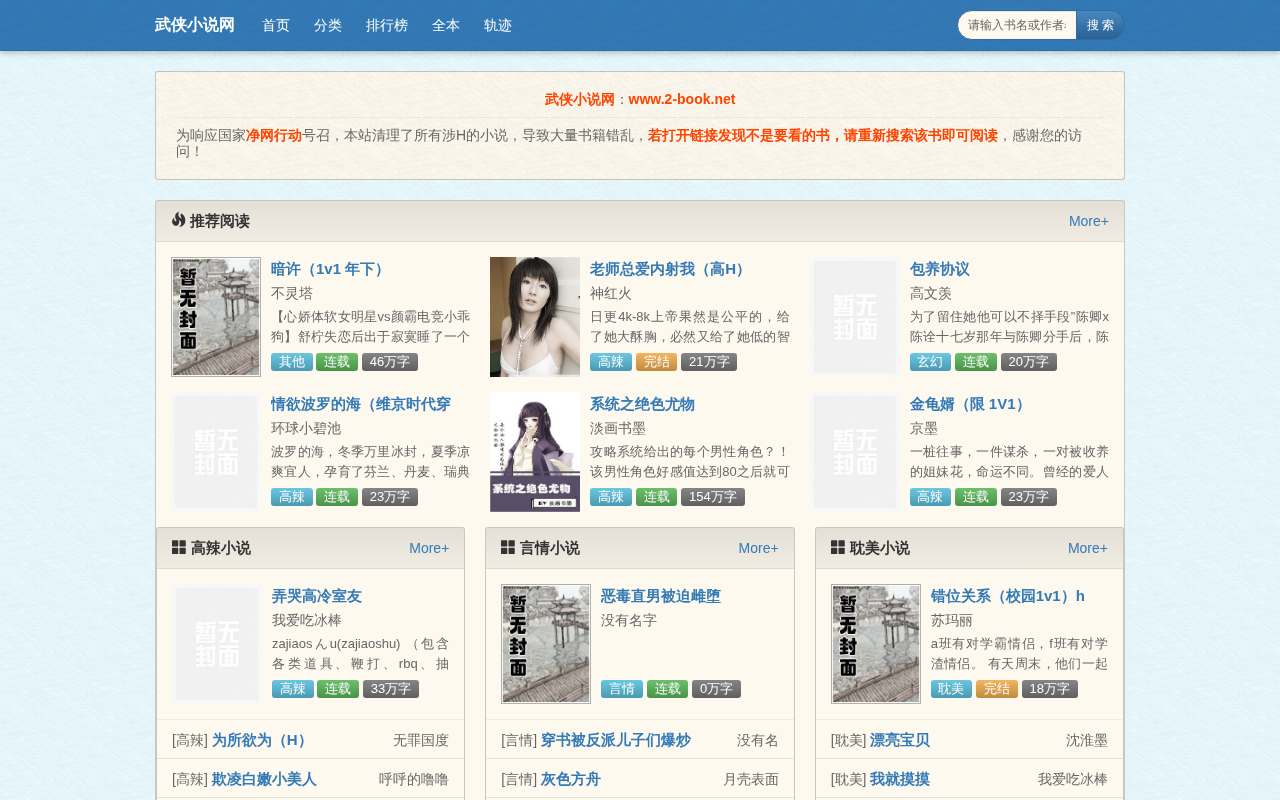Focus the book or author search field
This screenshot has width=1280, height=800.
point(1017,25)
